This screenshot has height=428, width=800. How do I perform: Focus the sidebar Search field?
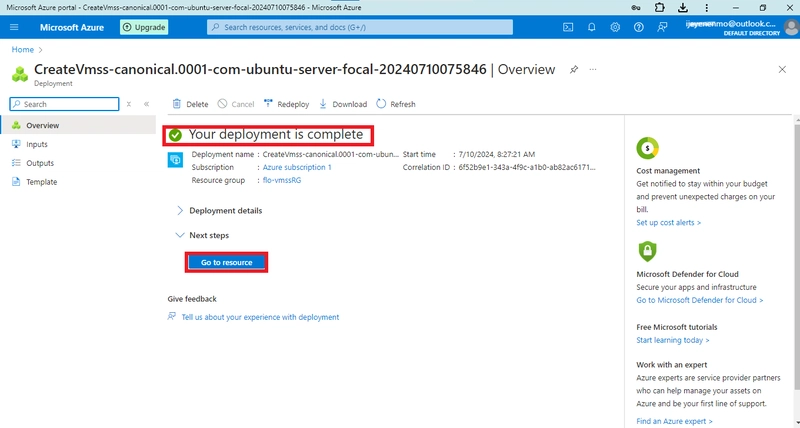tap(64, 104)
